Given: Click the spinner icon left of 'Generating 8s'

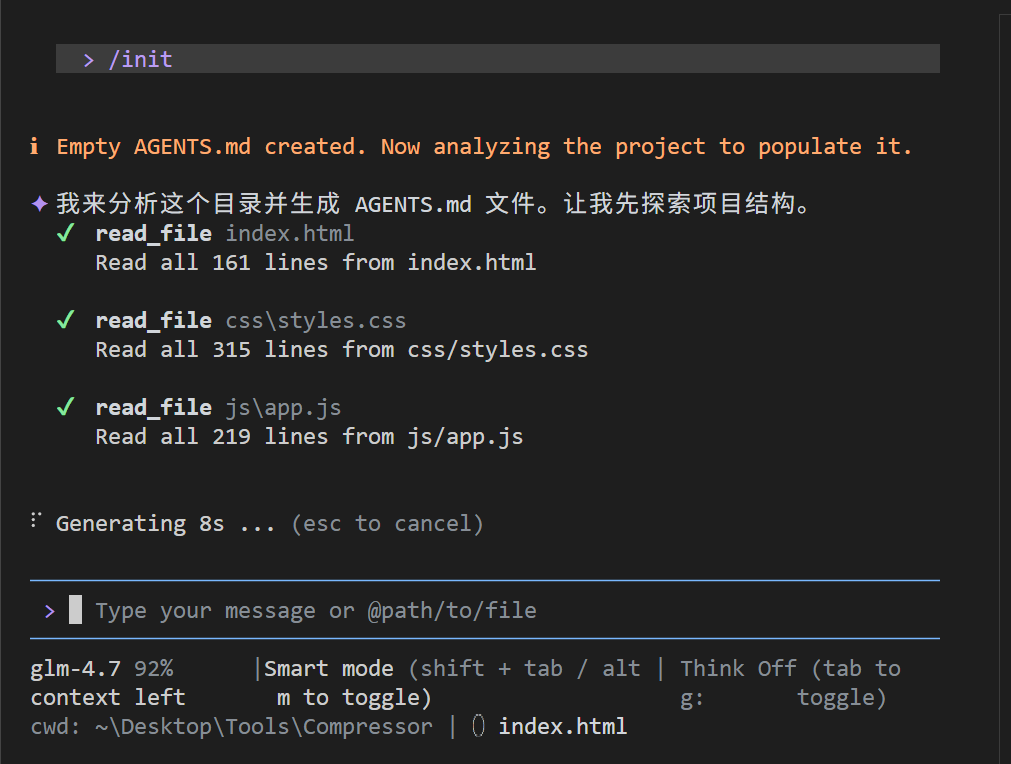Looking at the screenshot, I should pyautogui.click(x=36, y=520).
